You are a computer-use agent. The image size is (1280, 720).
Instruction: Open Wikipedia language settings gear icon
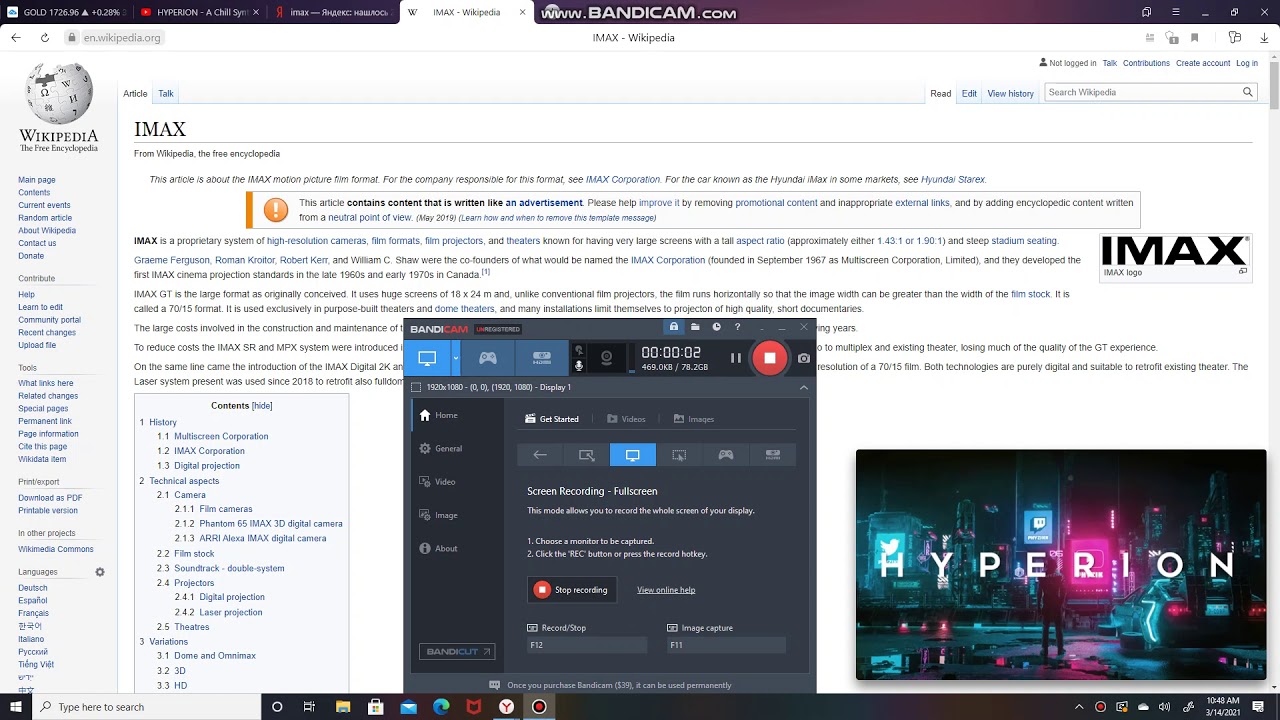100,572
